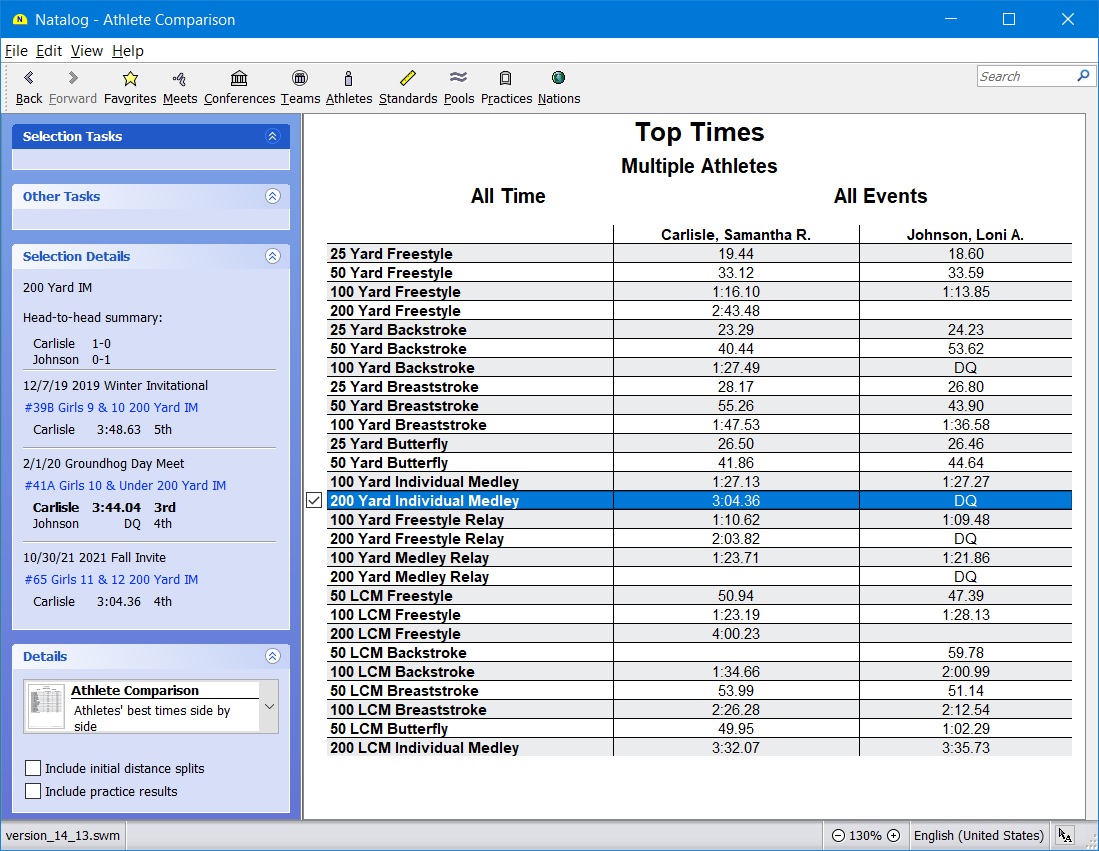Open the Favorites star icon
Screen dimensions: 1099x851
coord(130,79)
